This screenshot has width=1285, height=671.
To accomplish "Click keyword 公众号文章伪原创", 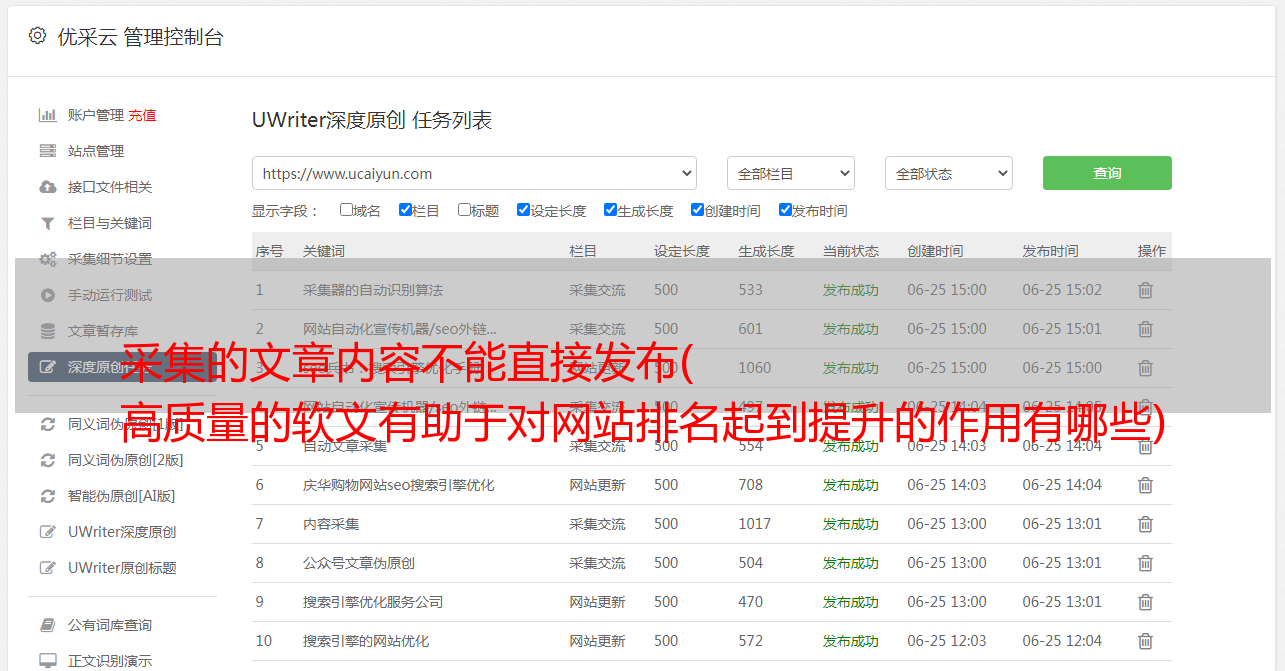I will (x=359, y=563).
